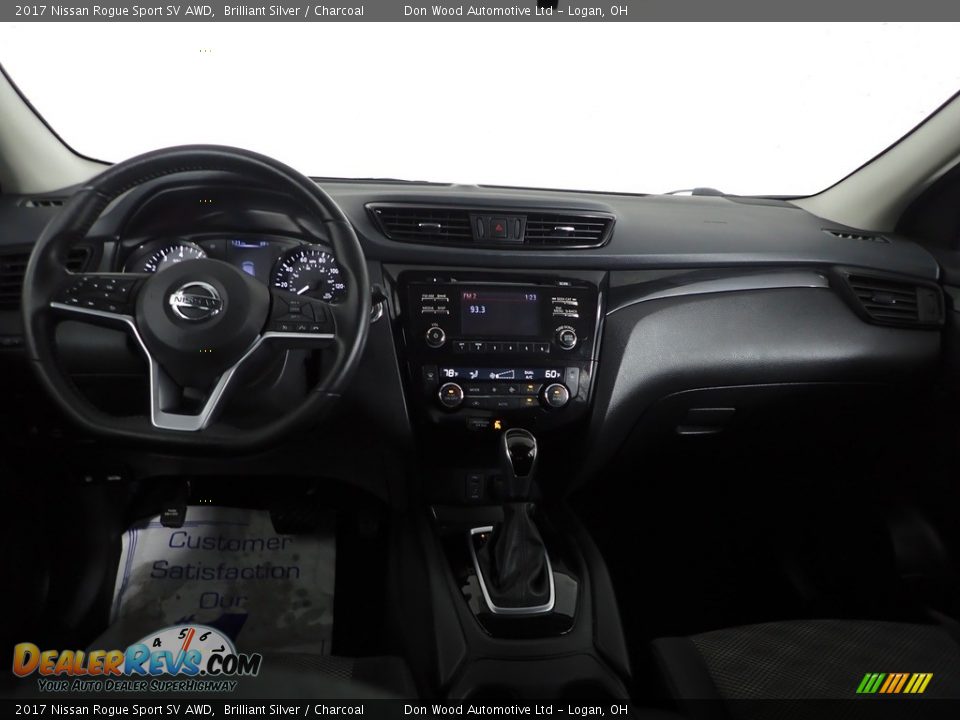This screenshot has width=960, height=720.
Task: Click the fan speed wedge indicator on climate display
Action: 505,374
